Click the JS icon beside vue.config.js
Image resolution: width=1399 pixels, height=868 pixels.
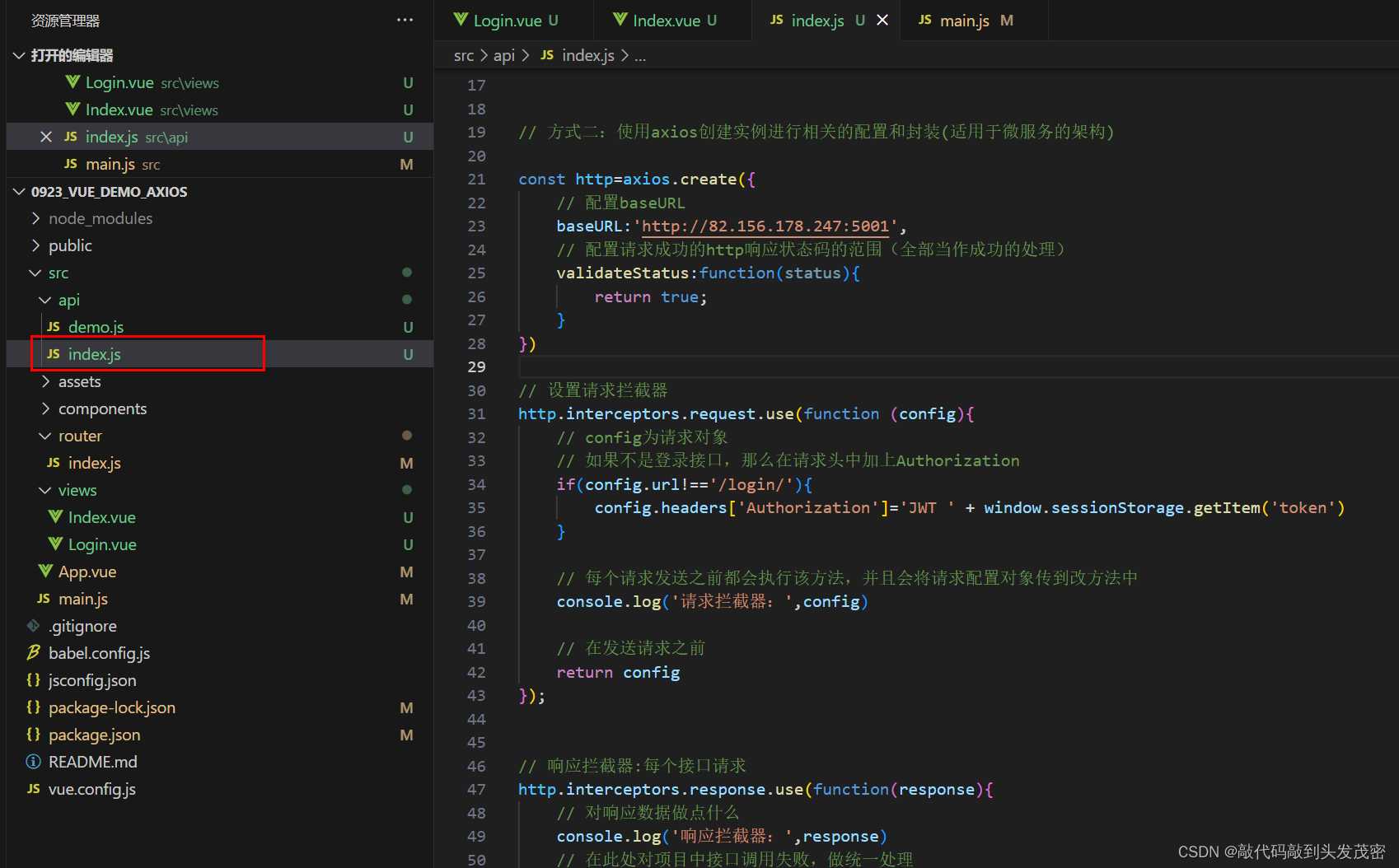[33, 789]
